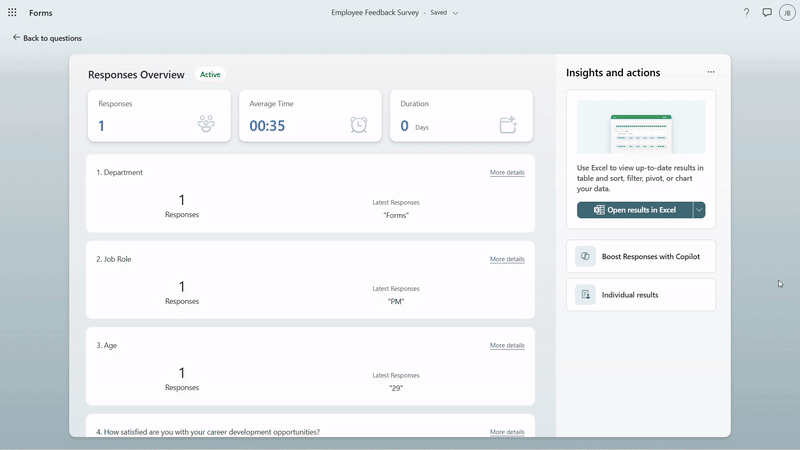
Task: Click the Duration calendar icon
Action: [508, 124]
